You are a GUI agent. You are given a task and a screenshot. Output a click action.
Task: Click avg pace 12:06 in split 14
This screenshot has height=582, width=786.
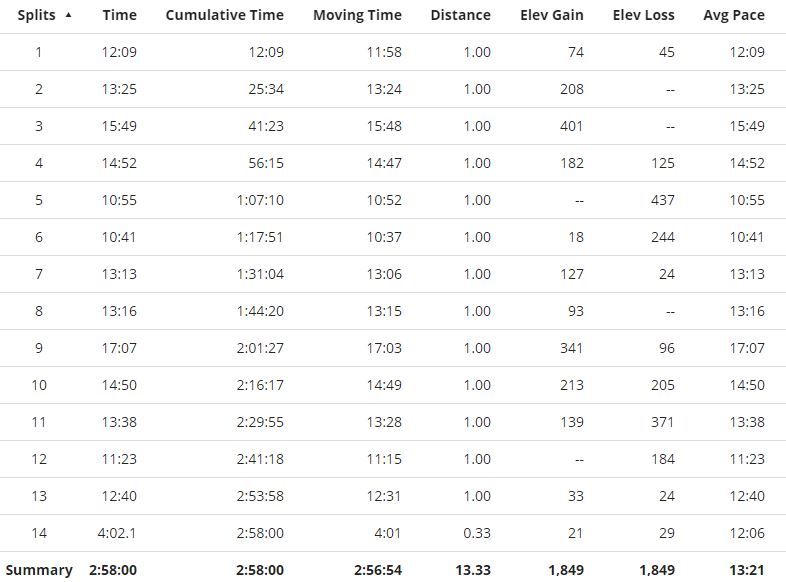(x=747, y=533)
